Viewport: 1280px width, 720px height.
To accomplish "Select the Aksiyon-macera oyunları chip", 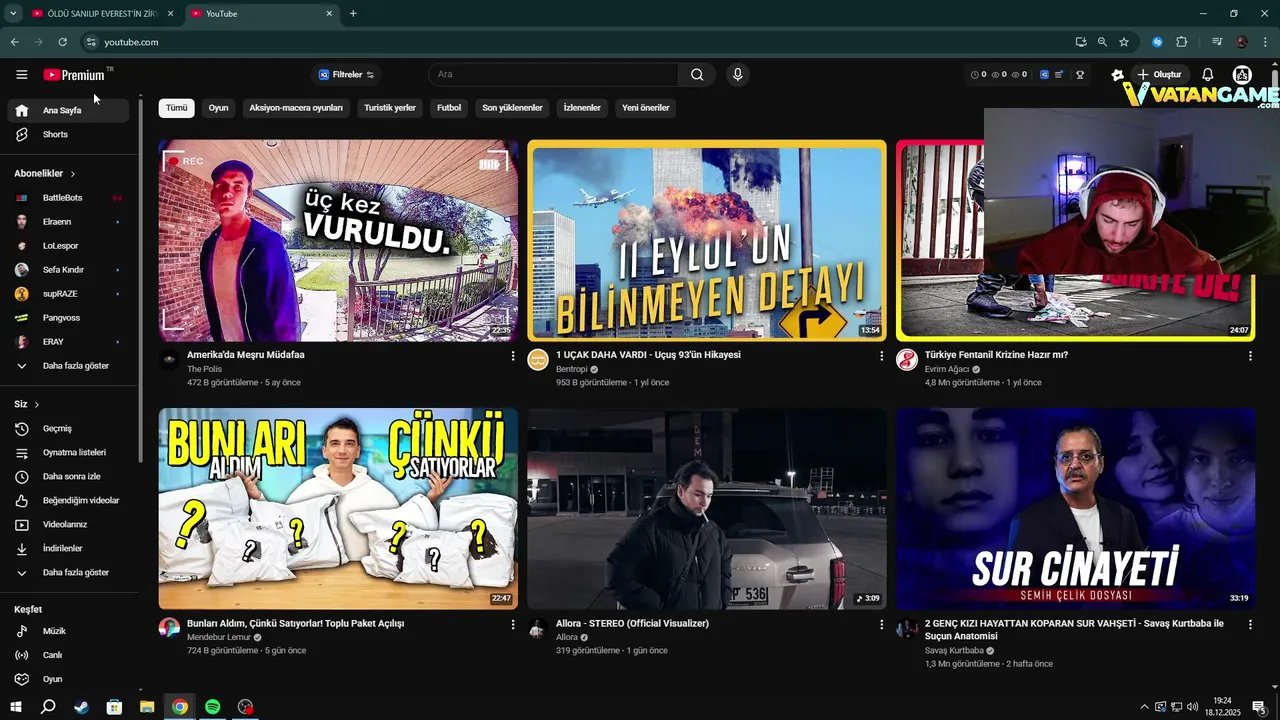I will pos(296,108).
